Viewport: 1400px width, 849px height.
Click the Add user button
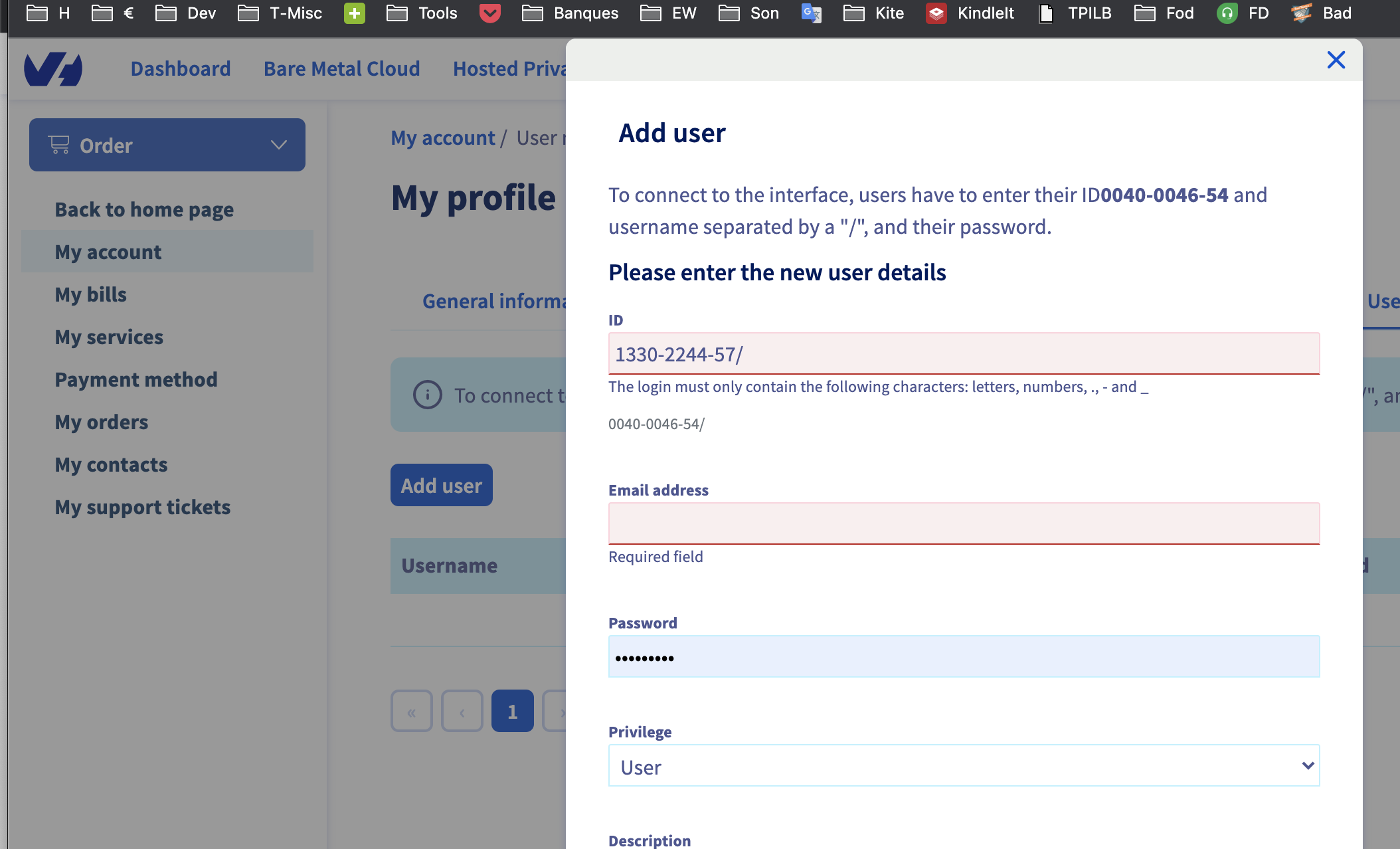click(x=441, y=486)
